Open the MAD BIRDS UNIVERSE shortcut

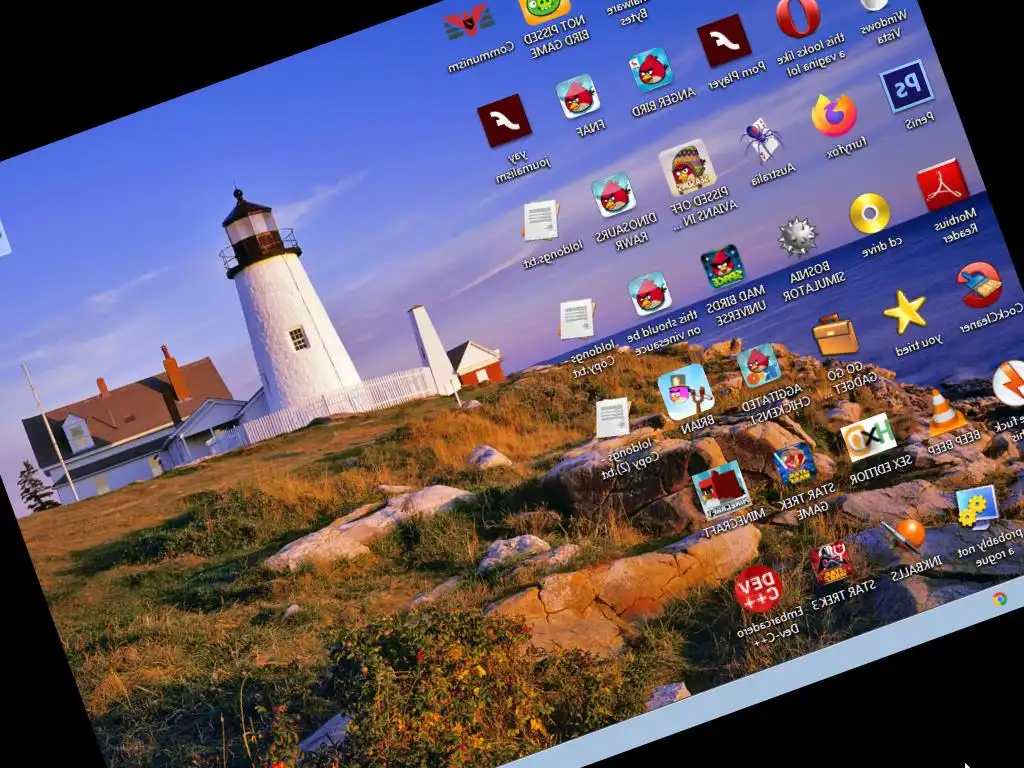723,267
